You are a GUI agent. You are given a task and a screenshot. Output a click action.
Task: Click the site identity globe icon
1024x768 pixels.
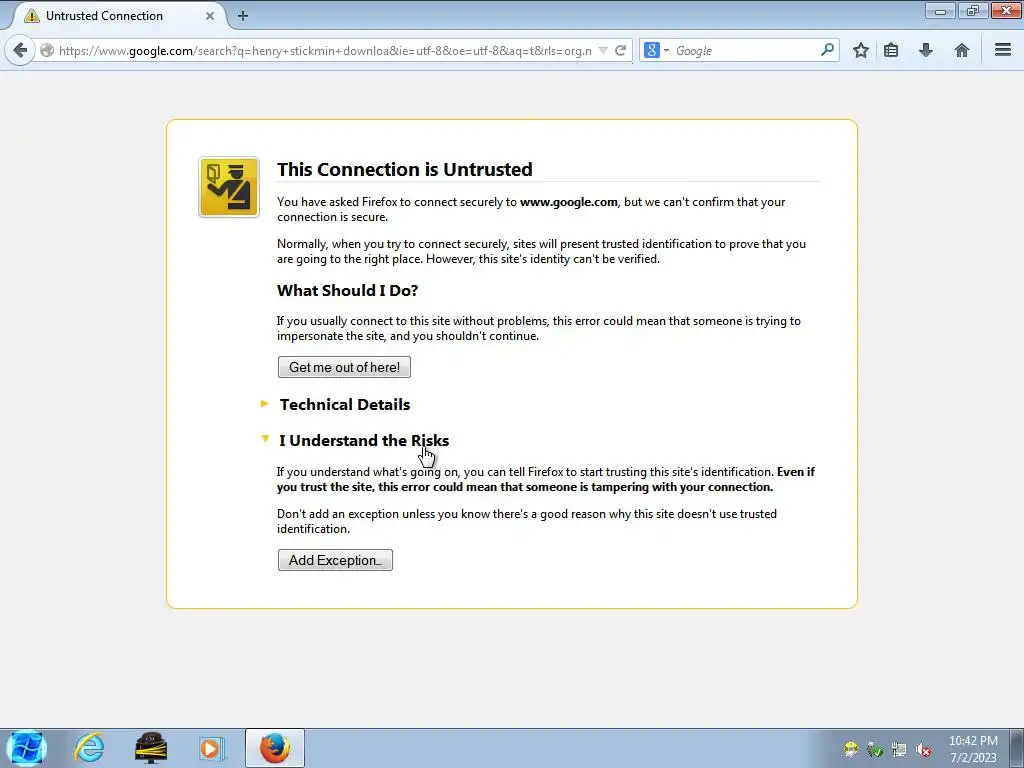(x=47, y=50)
